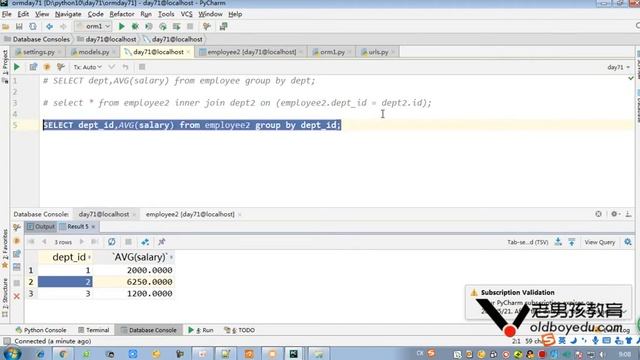Open console settings wrench icon
The height and width of the screenshot is (360, 640).
pyautogui.click(x=61, y=67)
